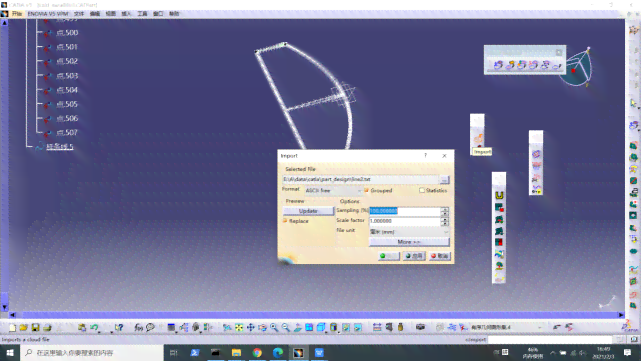Click the Update preview button
The image size is (642, 361).
(308, 211)
